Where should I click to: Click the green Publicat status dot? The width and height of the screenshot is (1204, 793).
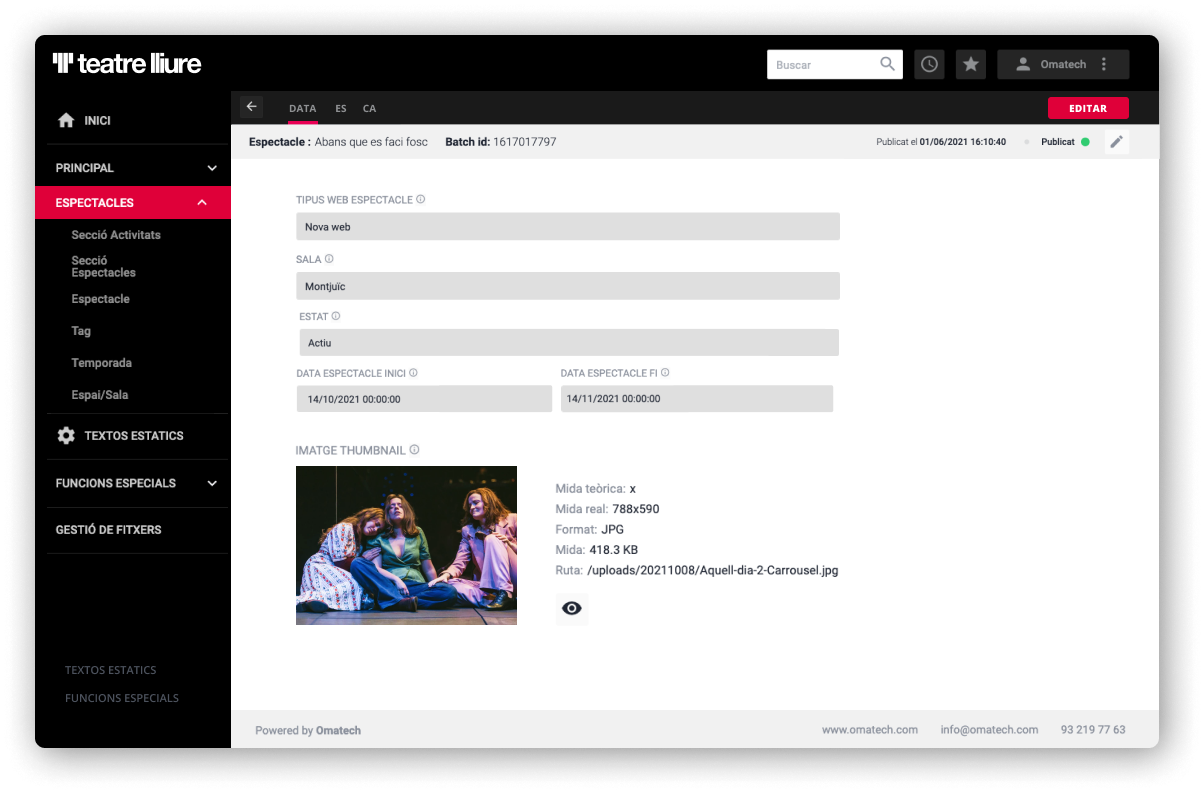click(1085, 142)
